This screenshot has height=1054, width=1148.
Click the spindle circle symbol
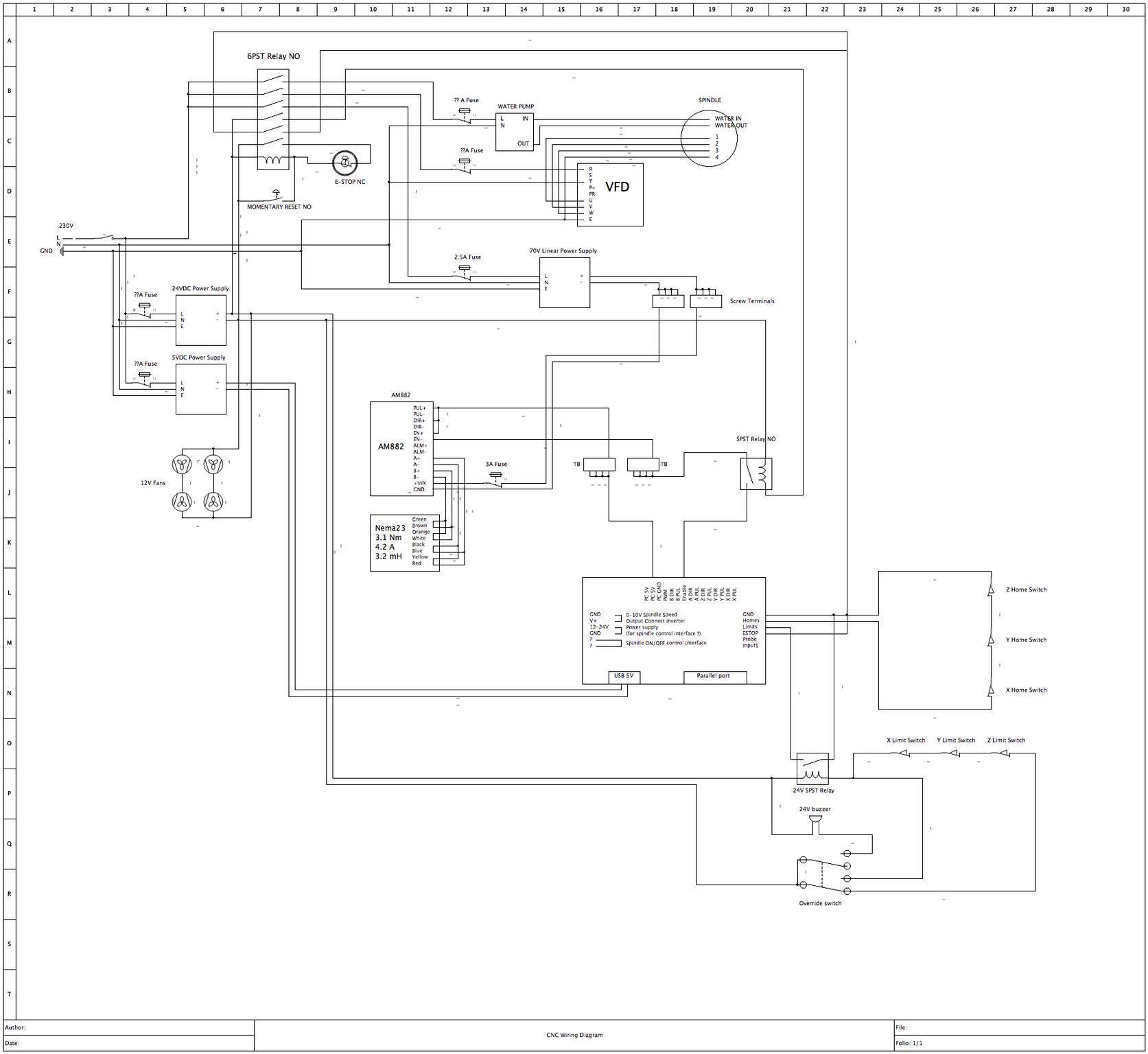pyautogui.click(x=708, y=138)
